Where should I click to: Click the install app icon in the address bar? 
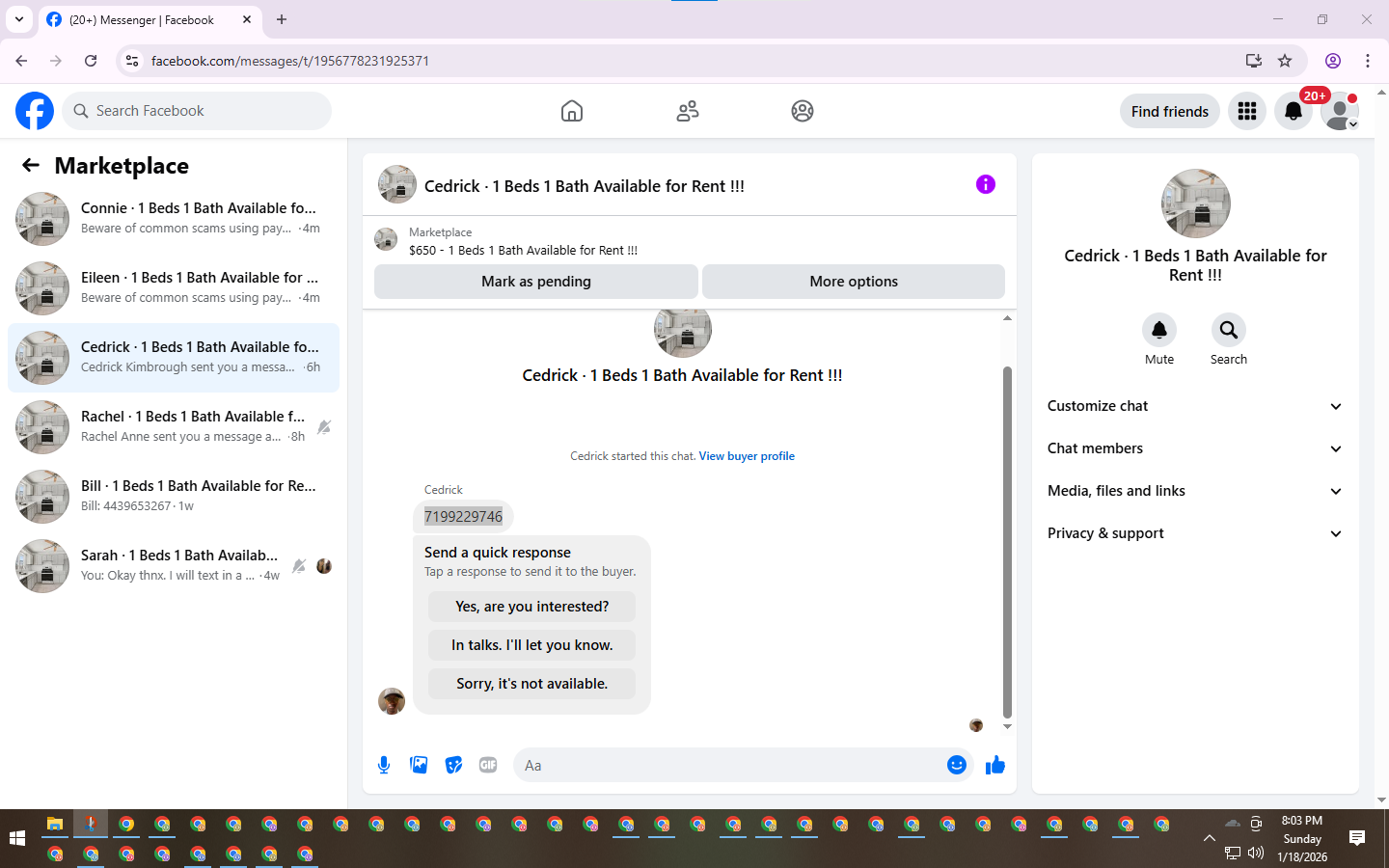click(x=1254, y=61)
